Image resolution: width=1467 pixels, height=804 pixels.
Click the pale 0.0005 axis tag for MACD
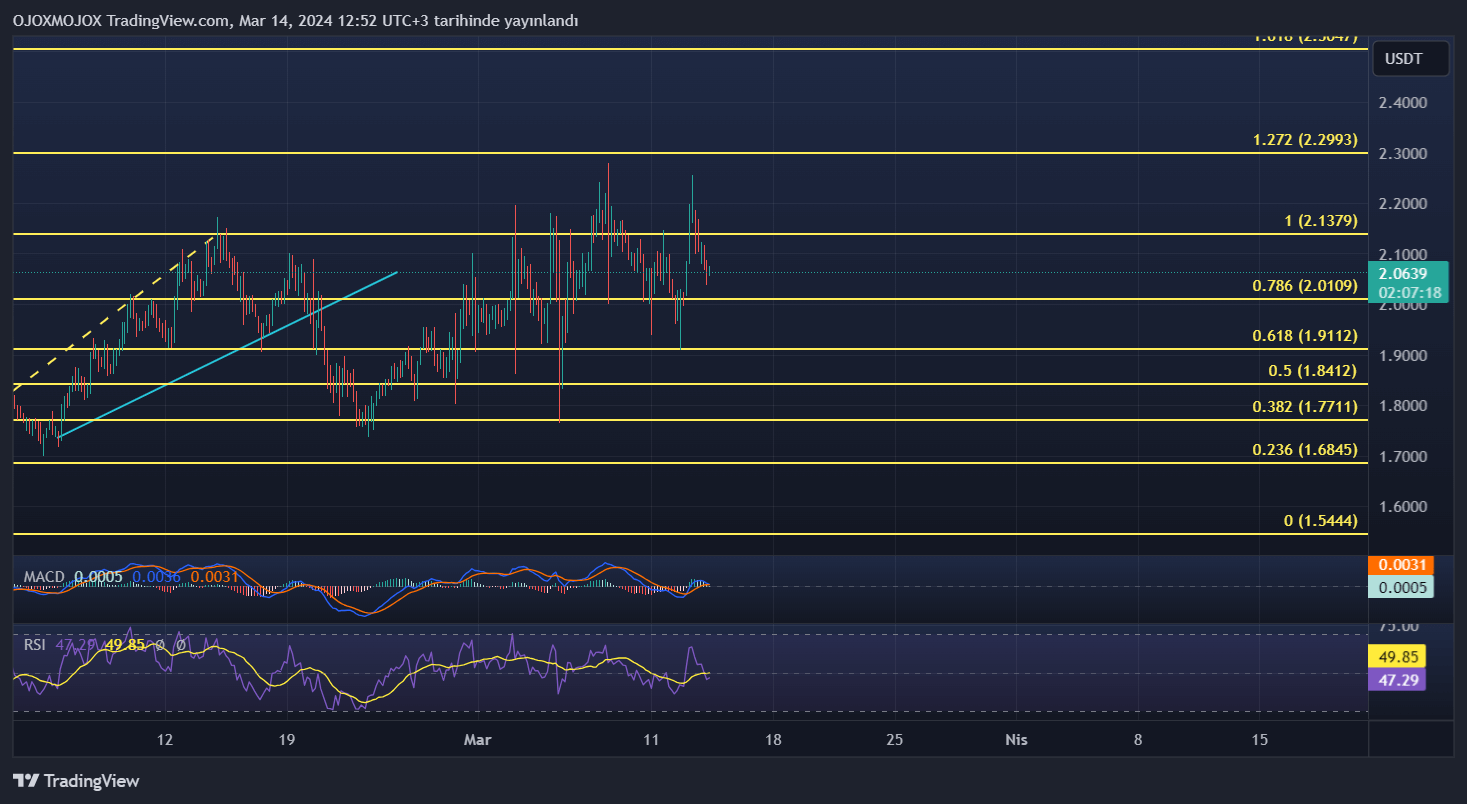(x=1399, y=587)
